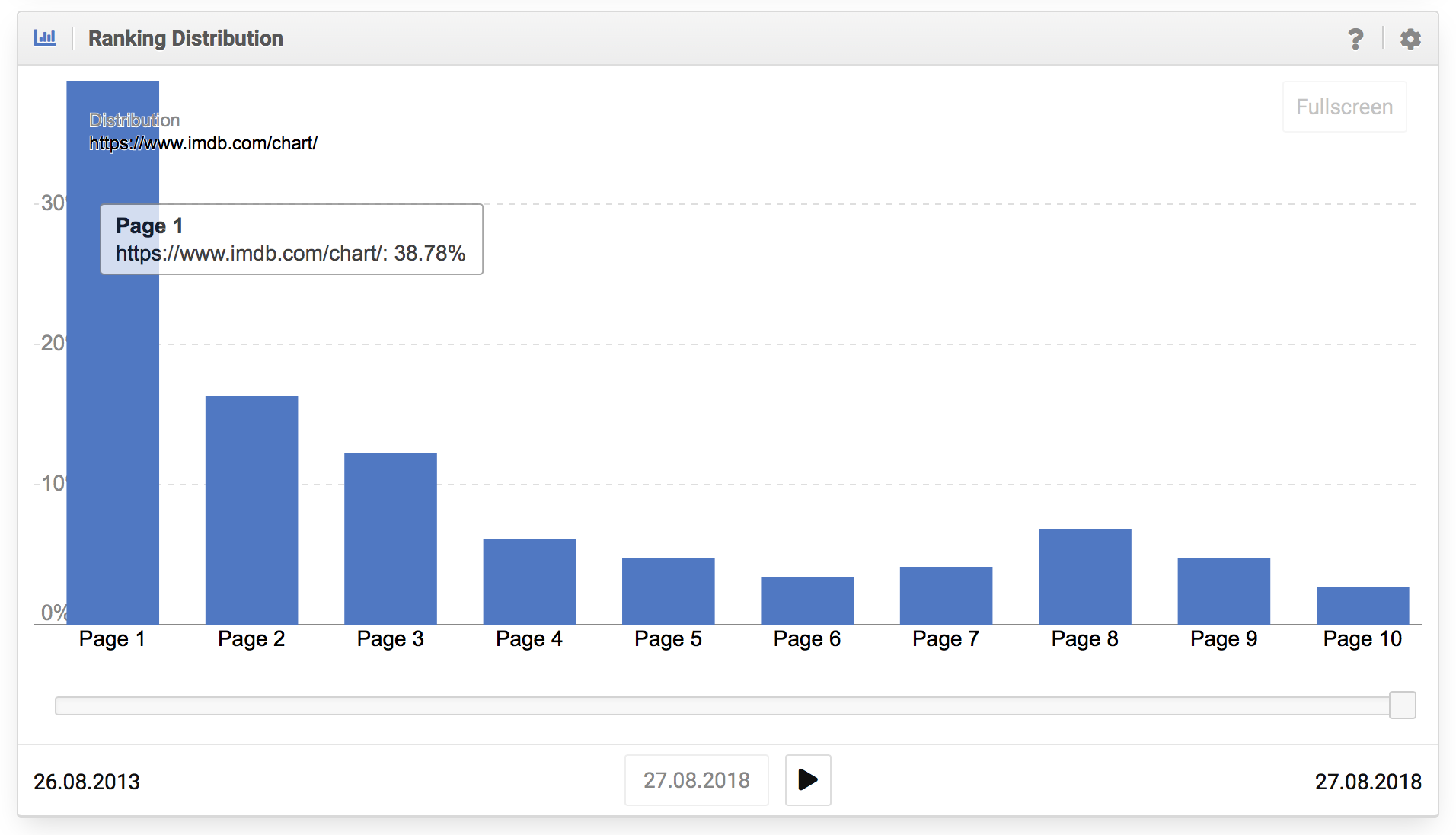Click the 'Ranking Distribution' title
1456x835 pixels.
click(x=186, y=38)
